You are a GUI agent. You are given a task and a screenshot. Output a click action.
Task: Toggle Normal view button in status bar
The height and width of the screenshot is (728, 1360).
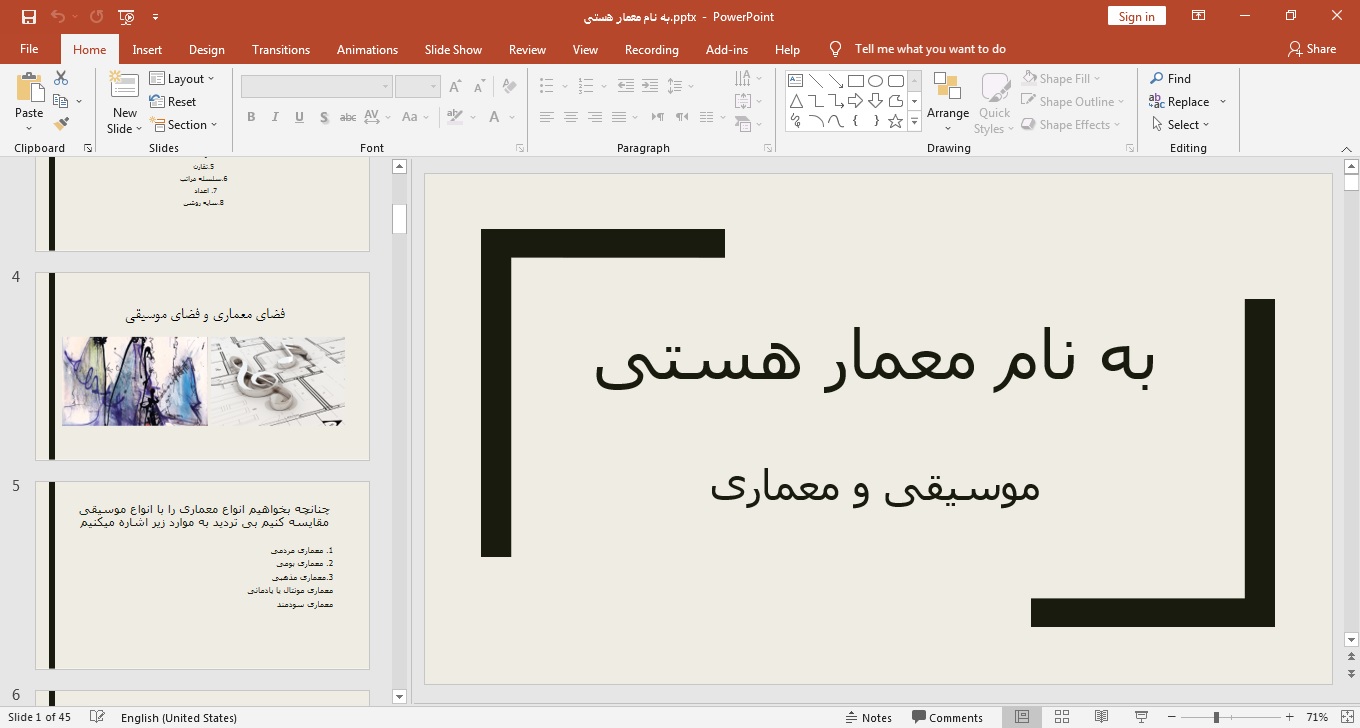tap(1022, 717)
